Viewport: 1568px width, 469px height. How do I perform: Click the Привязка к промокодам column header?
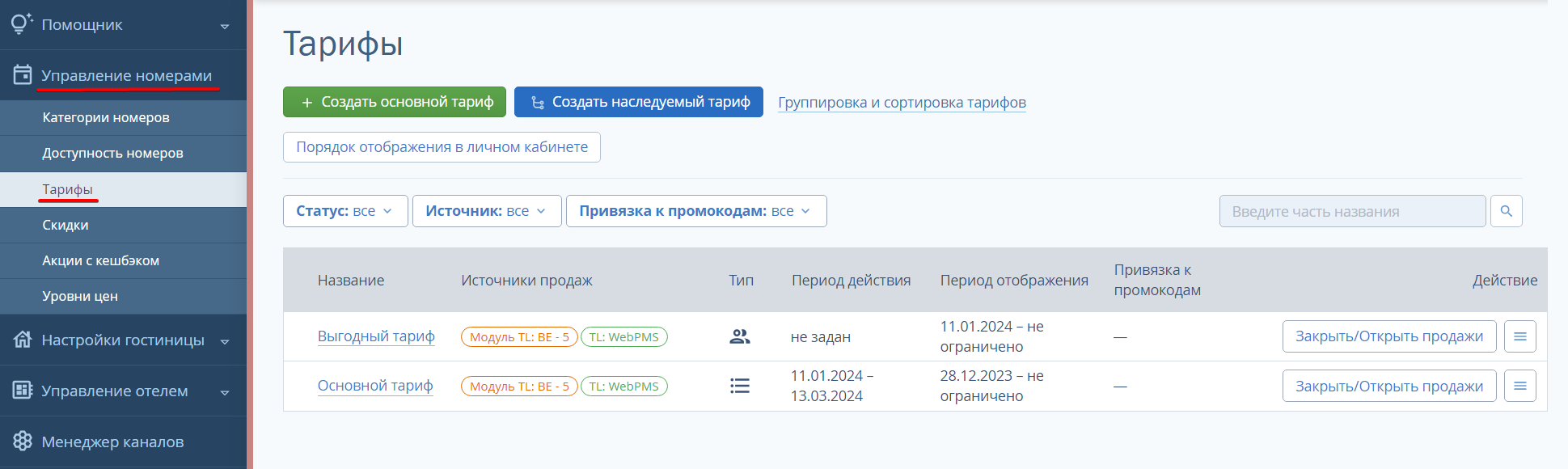tap(1157, 280)
